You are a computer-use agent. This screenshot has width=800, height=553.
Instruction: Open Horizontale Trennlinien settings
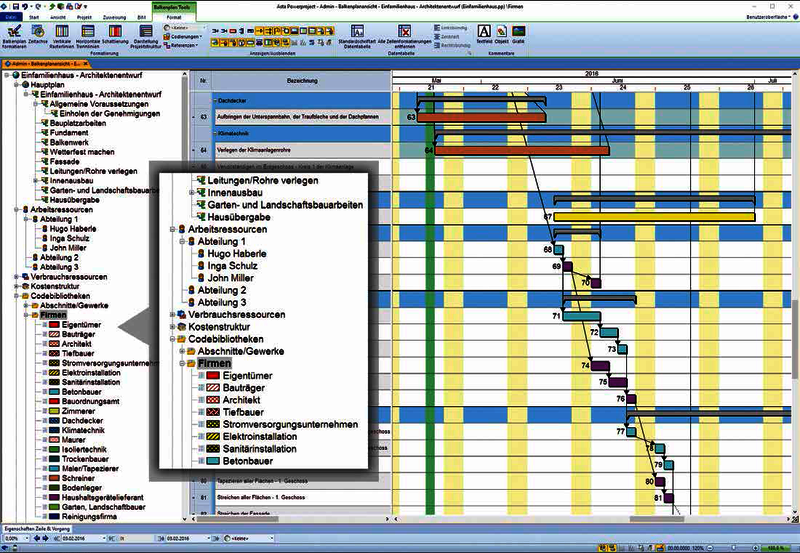[x=88, y=36]
